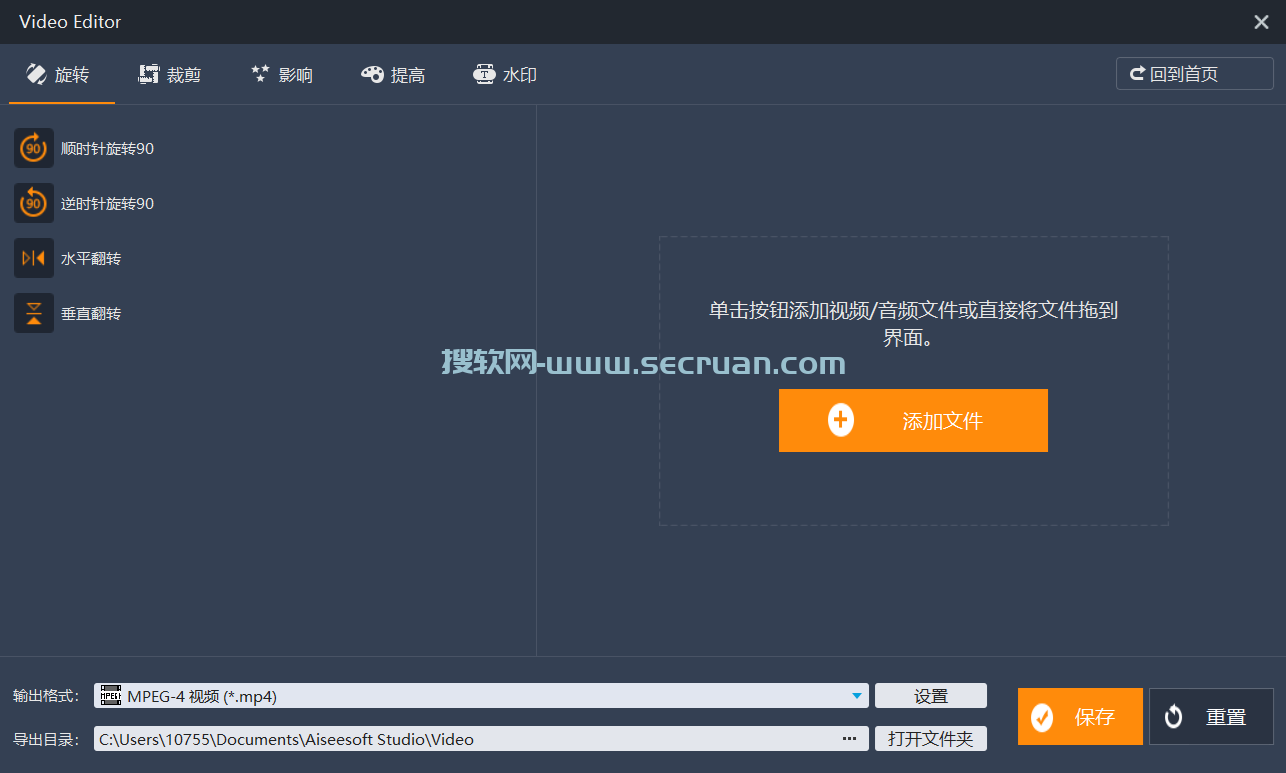Click the 回到首页 home button
The height and width of the screenshot is (773, 1286).
pyautogui.click(x=1195, y=74)
